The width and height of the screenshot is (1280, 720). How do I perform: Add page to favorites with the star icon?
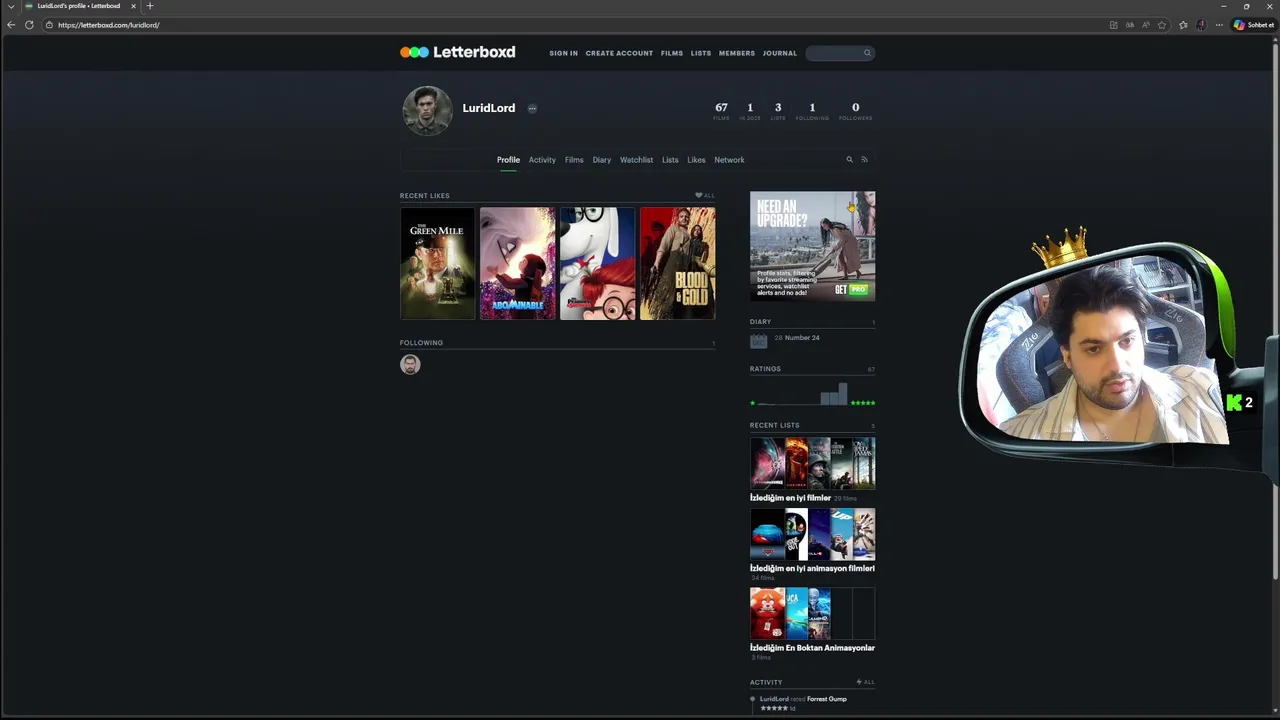[1162, 25]
